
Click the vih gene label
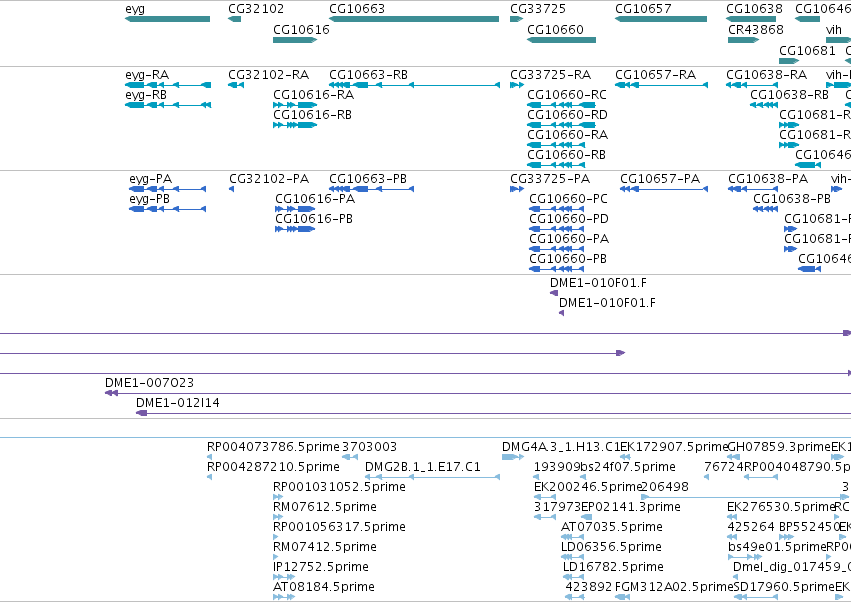click(834, 29)
